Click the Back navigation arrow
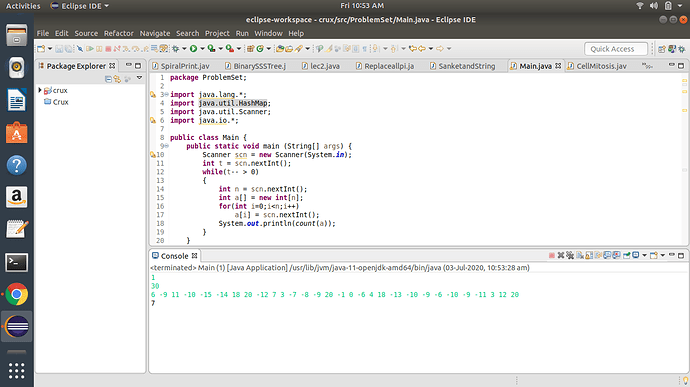Viewport: 690px width, 387px height. click(422, 48)
